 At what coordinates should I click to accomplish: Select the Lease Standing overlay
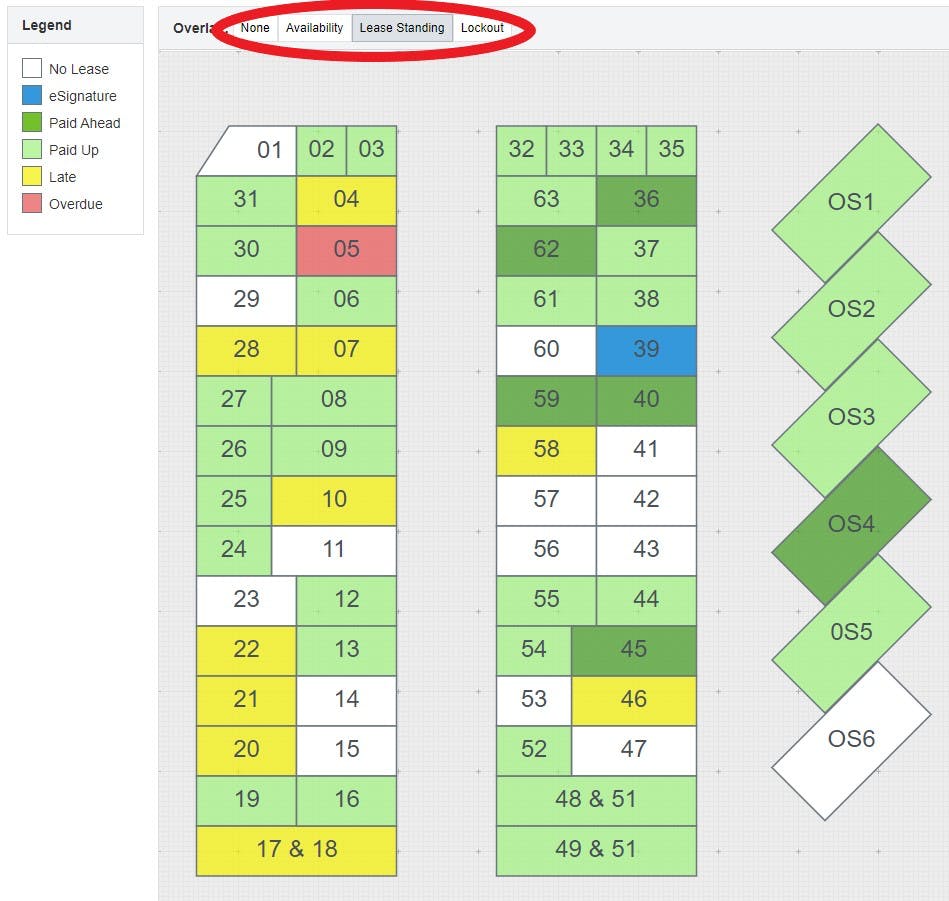pyautogui.click(x=402, y=28)
